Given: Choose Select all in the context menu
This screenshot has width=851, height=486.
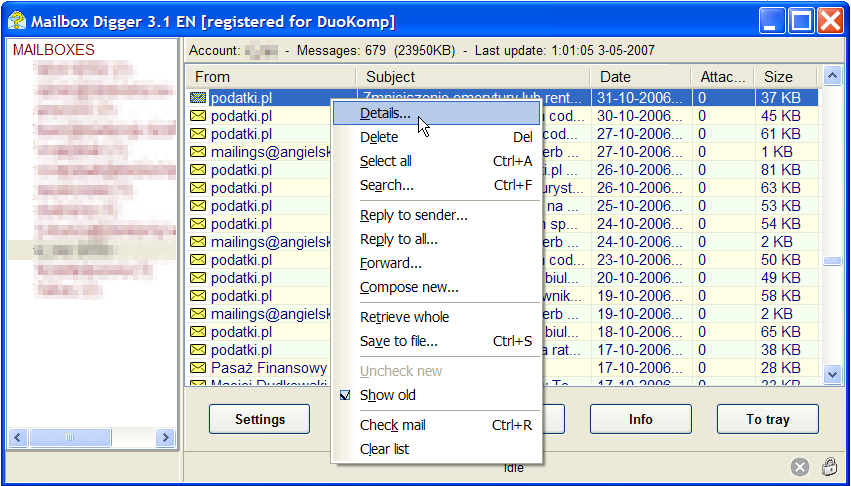Looking at the screenshot, I should pos(436,161).
